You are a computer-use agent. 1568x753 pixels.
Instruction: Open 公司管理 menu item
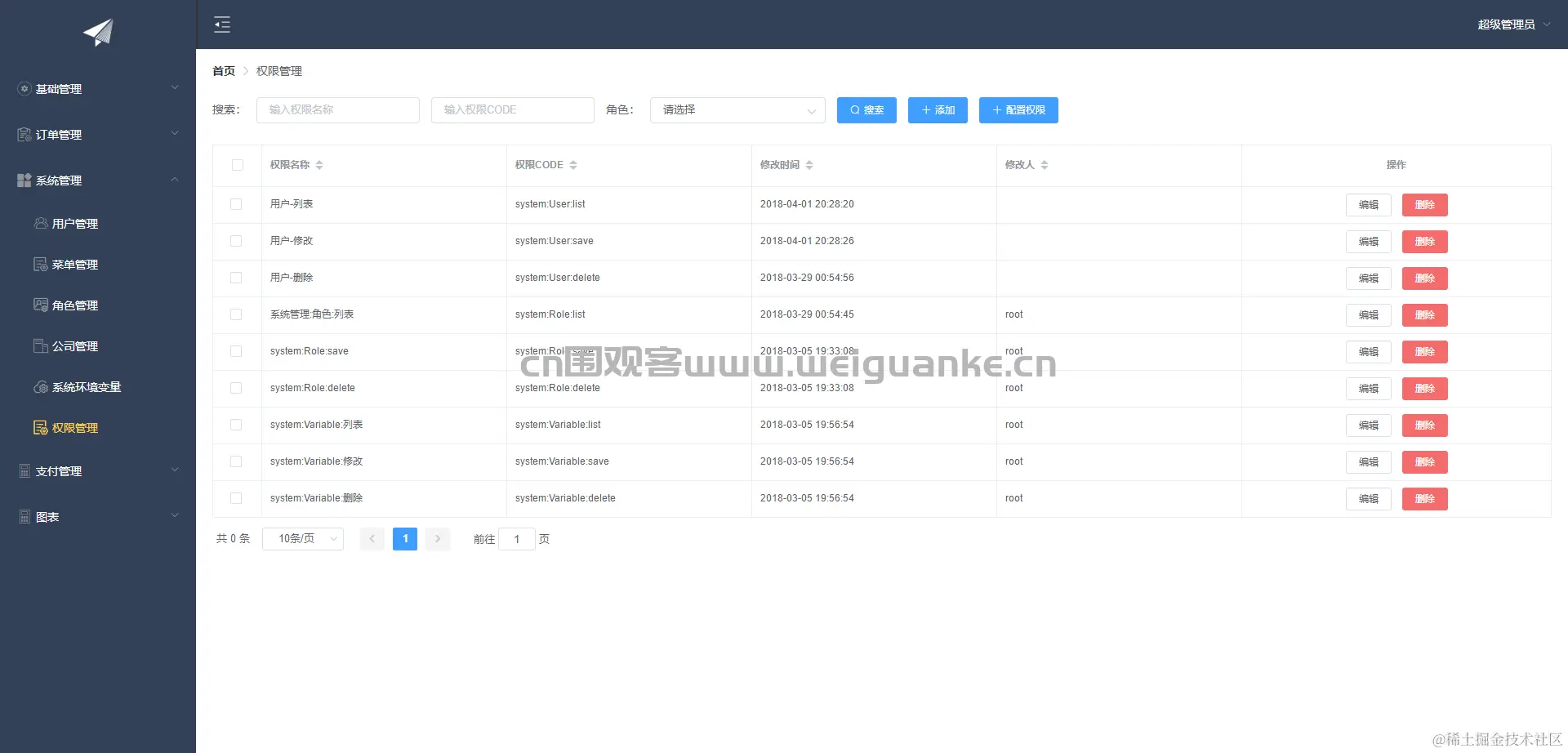(x=98, y=345)
